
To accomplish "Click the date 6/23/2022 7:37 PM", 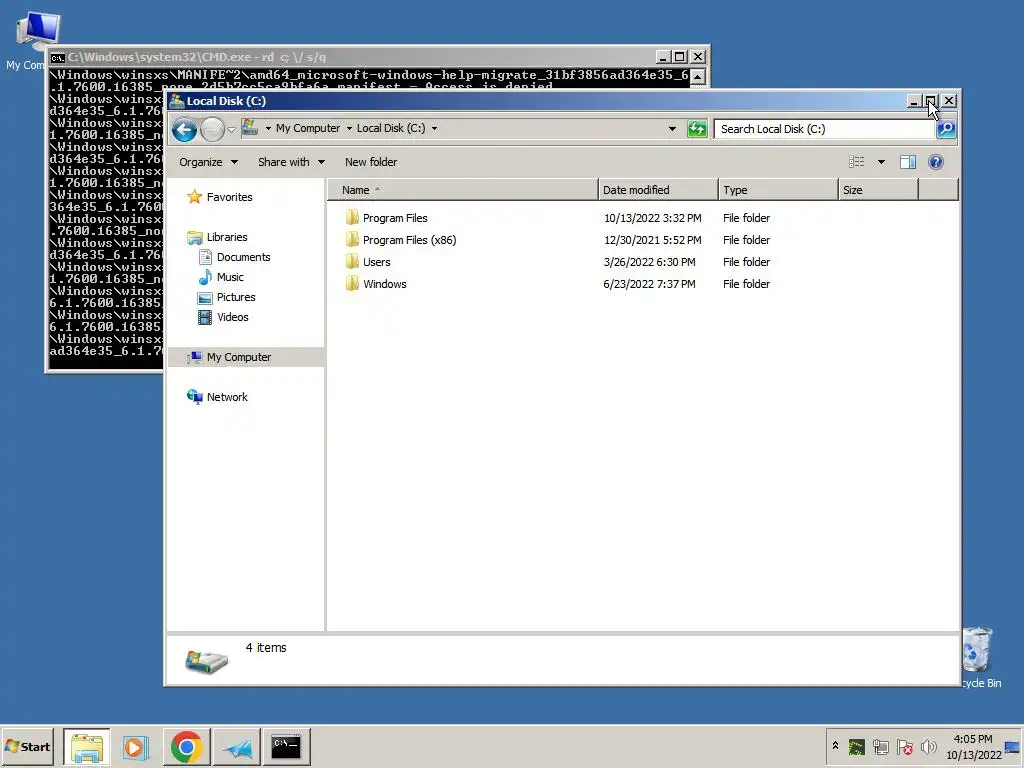I will [x=649, y=284].
